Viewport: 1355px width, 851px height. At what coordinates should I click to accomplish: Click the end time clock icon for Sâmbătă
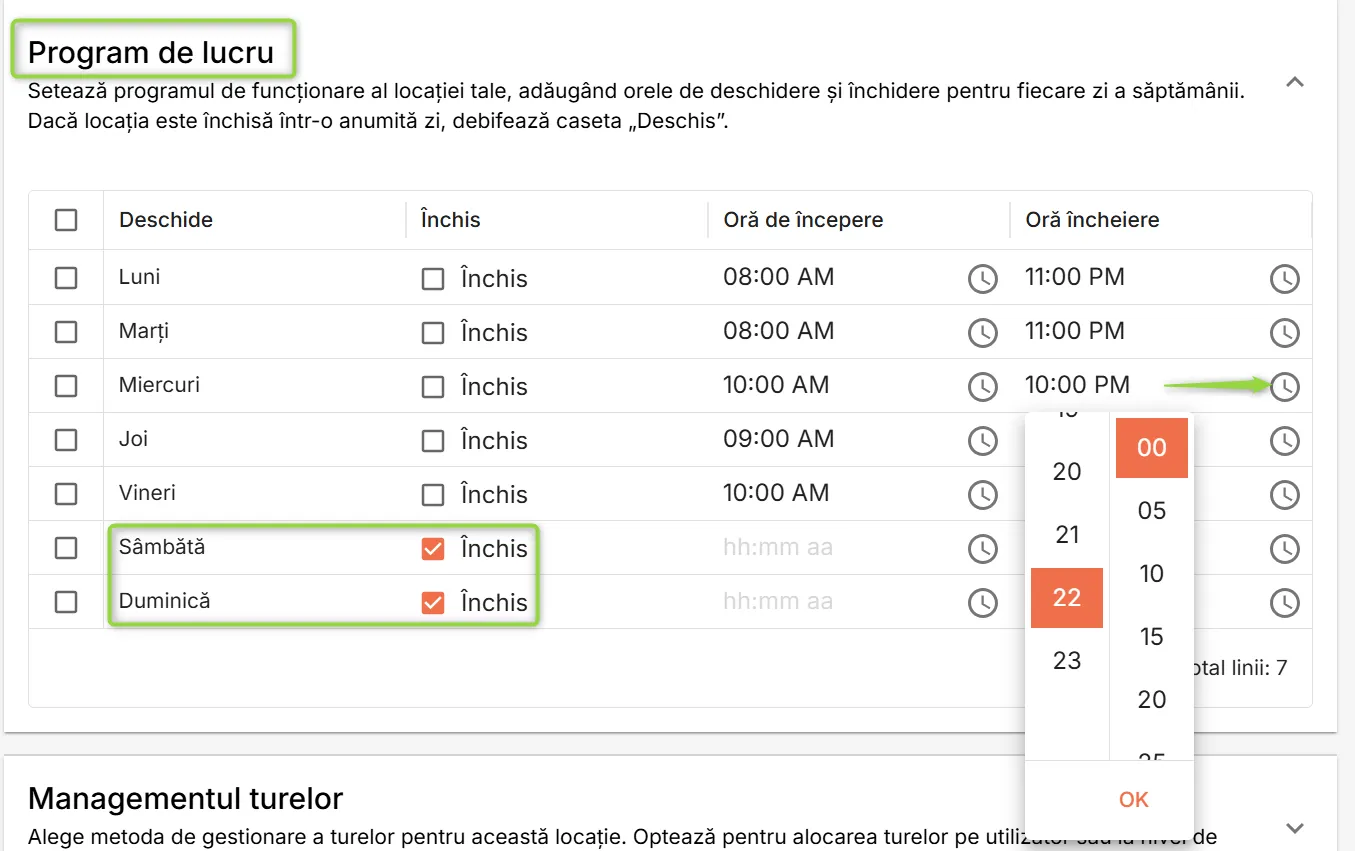coord(1285,548)
